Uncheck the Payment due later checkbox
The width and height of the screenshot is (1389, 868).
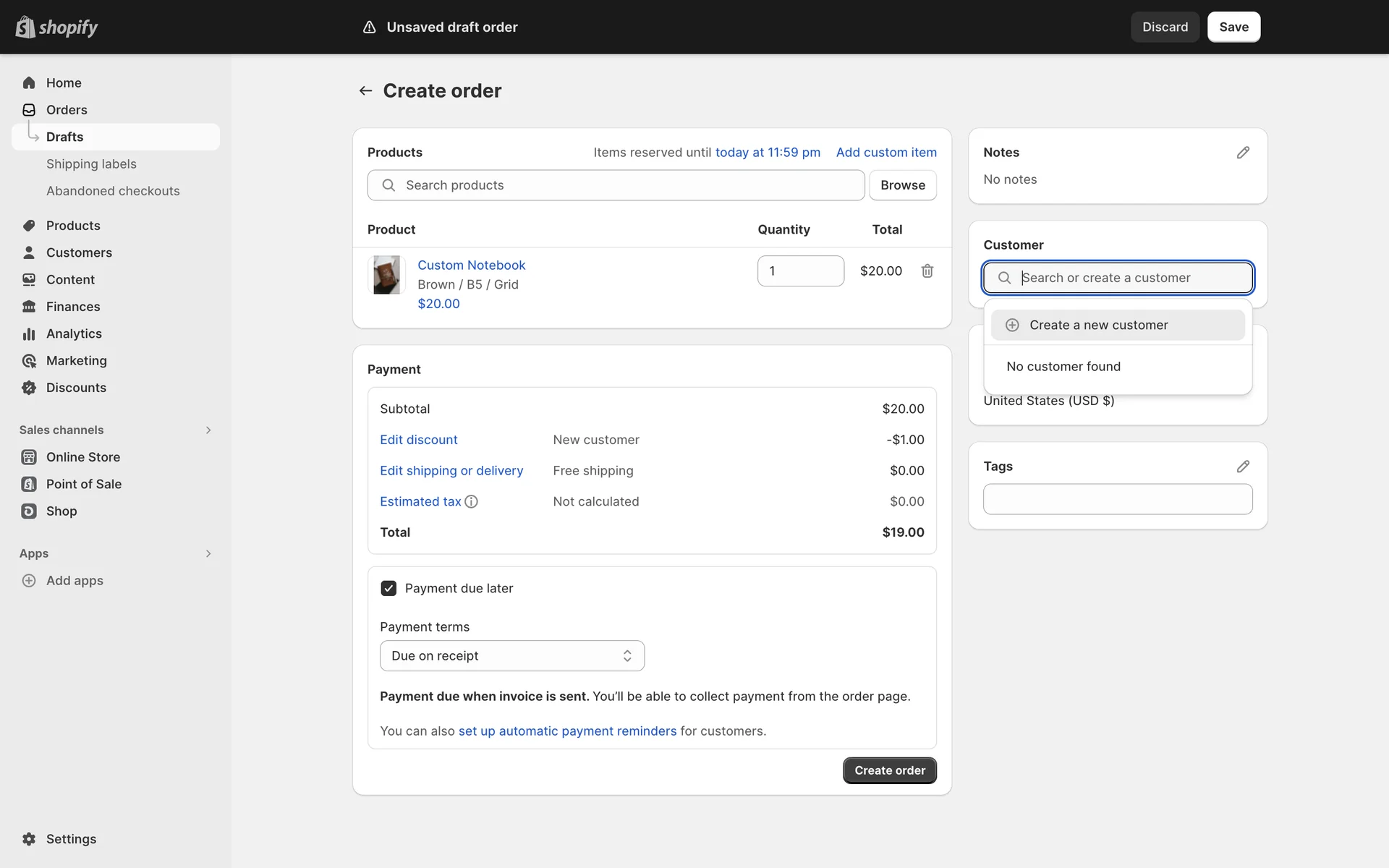(x=388, y=588)
